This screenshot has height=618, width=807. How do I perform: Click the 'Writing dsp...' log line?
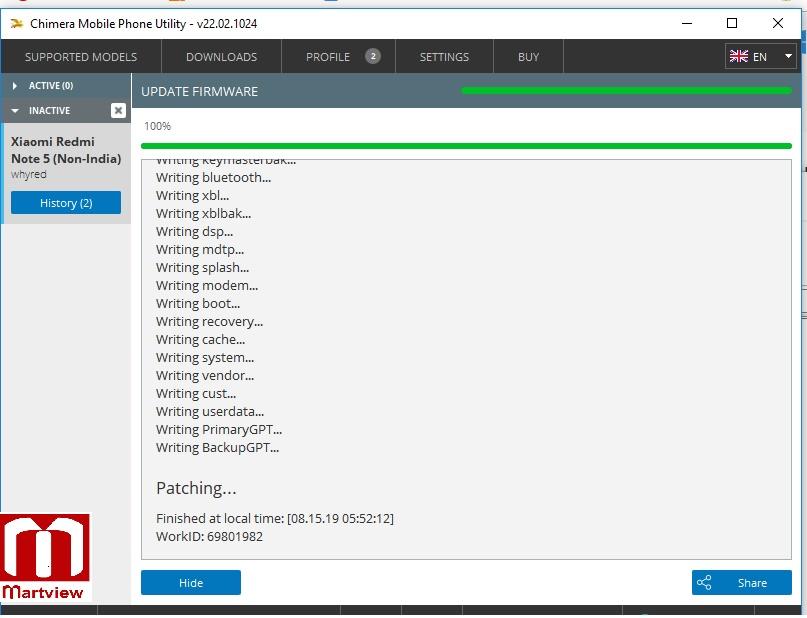pyautogui.click(x=195, y=232)
